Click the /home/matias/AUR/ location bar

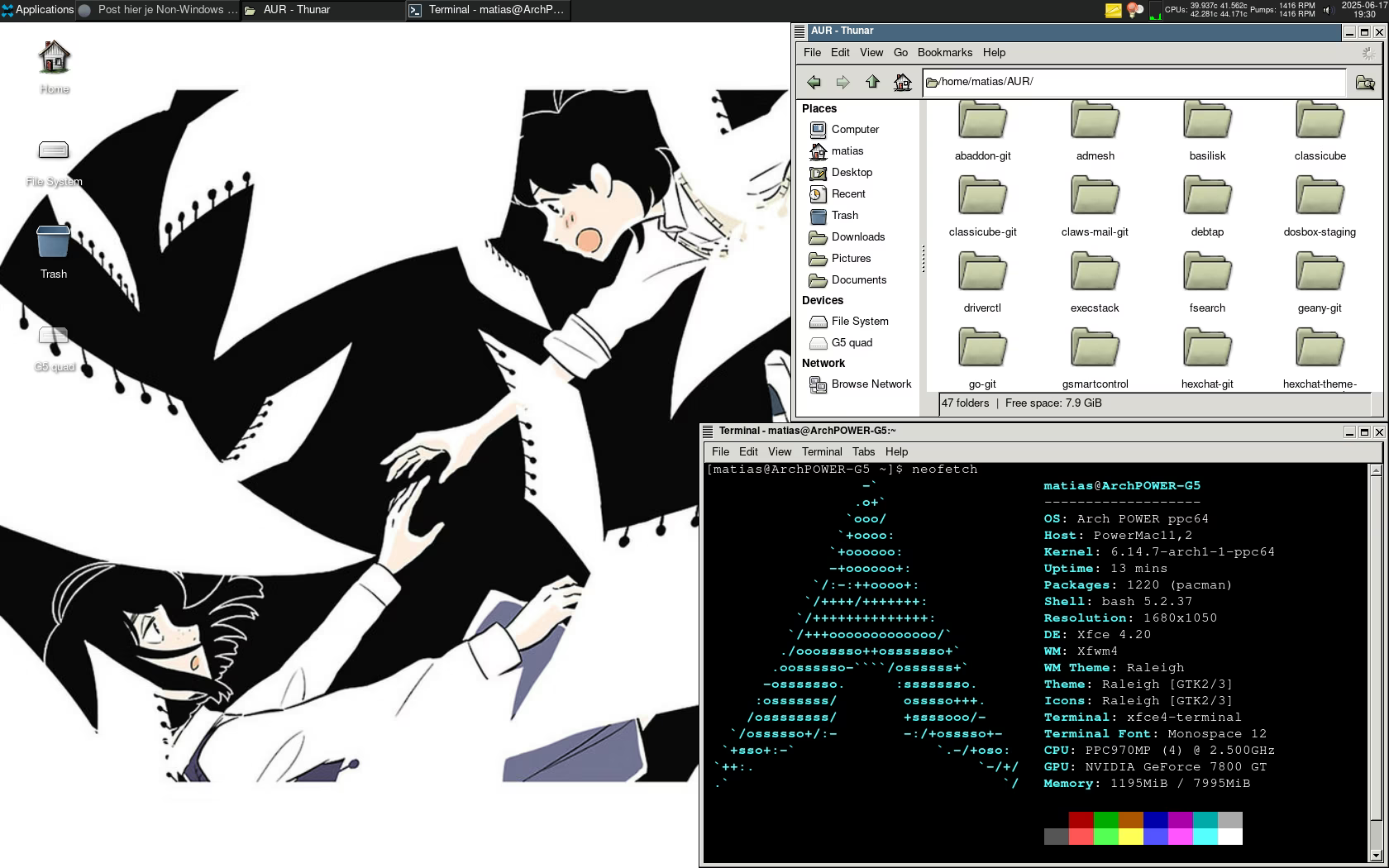tap(1134, 82)
